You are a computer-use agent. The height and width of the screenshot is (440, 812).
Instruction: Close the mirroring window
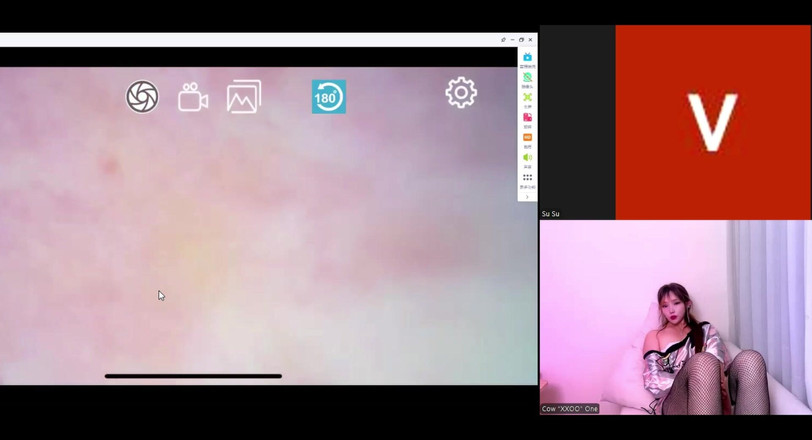(x=530, y=40)
